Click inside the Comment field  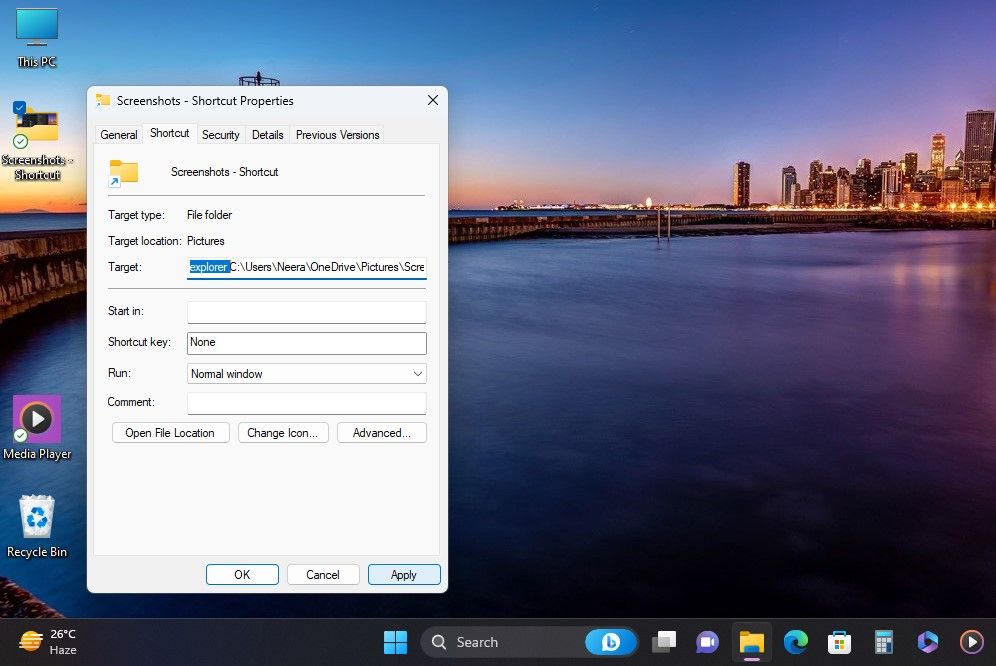306,402
